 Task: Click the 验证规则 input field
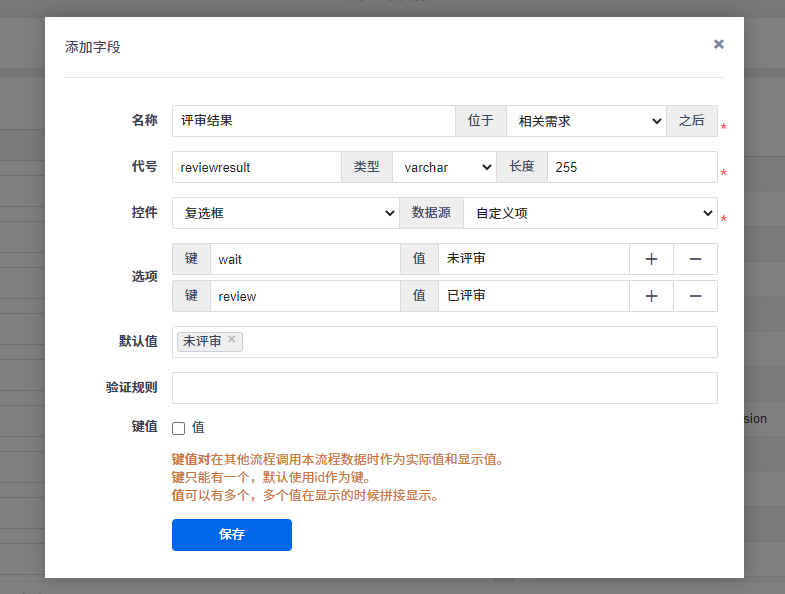444,388
